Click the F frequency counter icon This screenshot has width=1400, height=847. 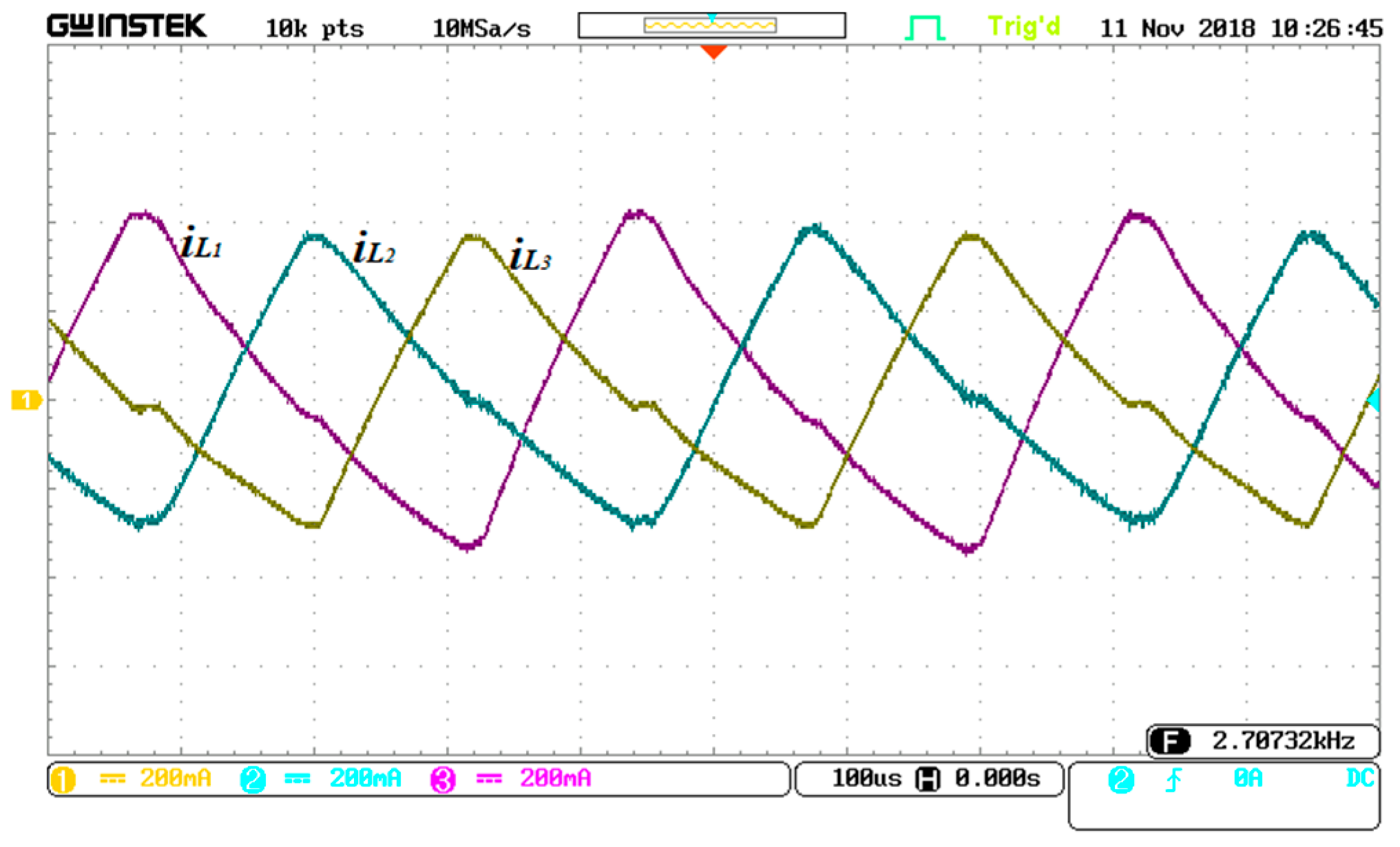click(x=1170, y=742)
